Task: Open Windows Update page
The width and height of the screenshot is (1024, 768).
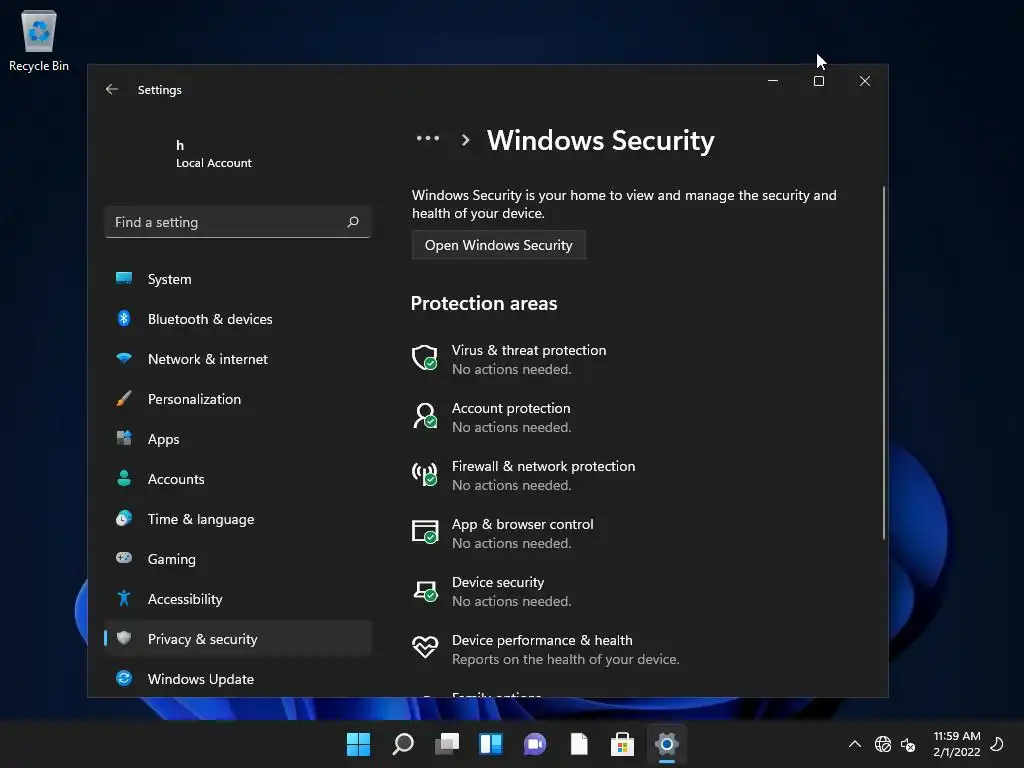Action: 238,679
